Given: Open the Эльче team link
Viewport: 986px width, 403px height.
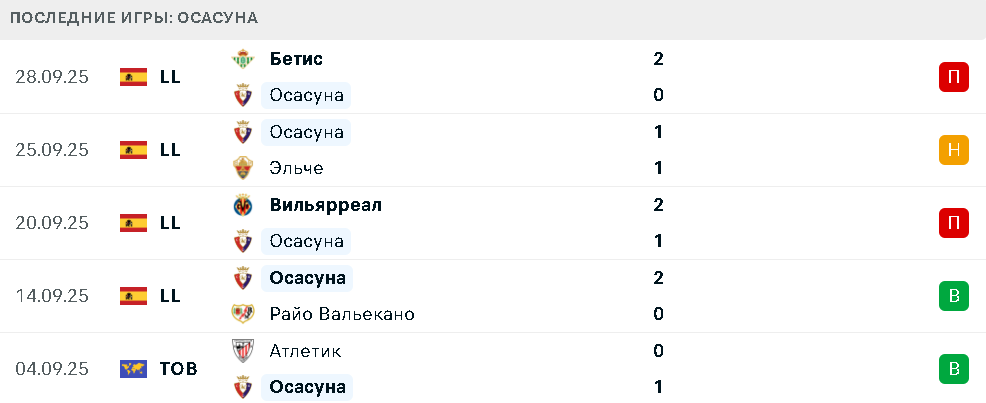Looking at the screenshot, I should coord(296,168).
